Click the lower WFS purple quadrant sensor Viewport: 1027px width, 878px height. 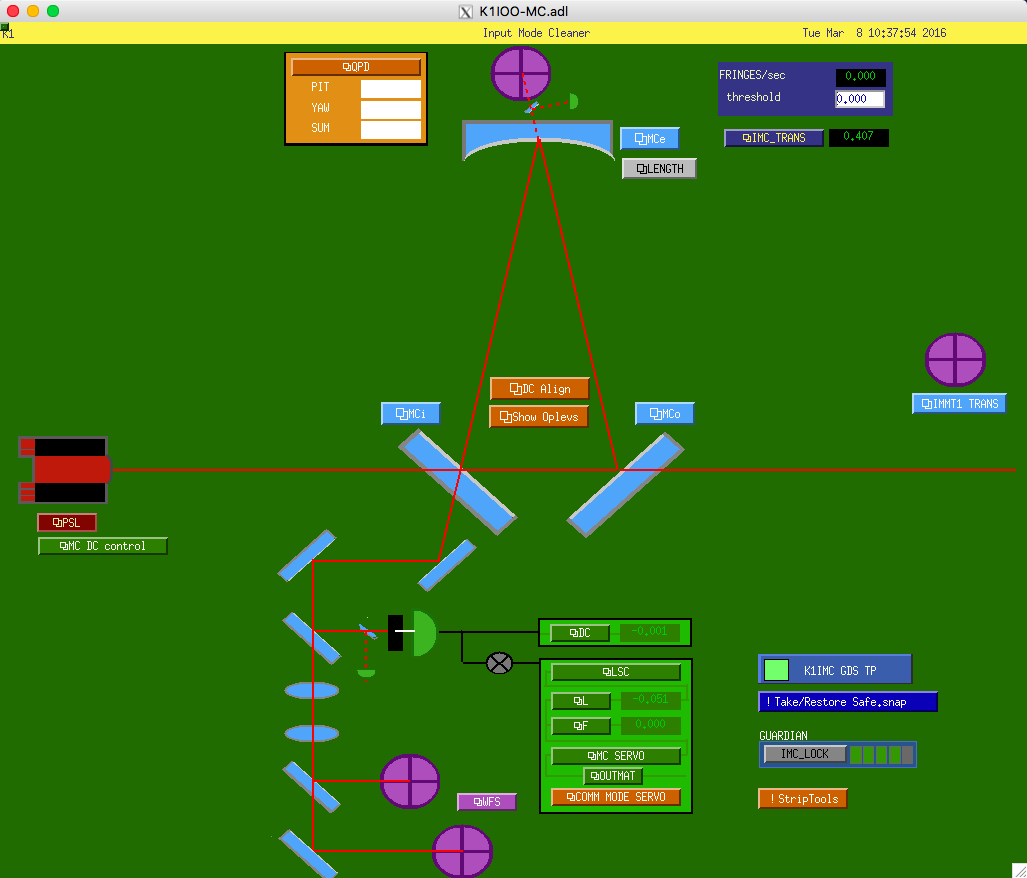pos(462,851)
